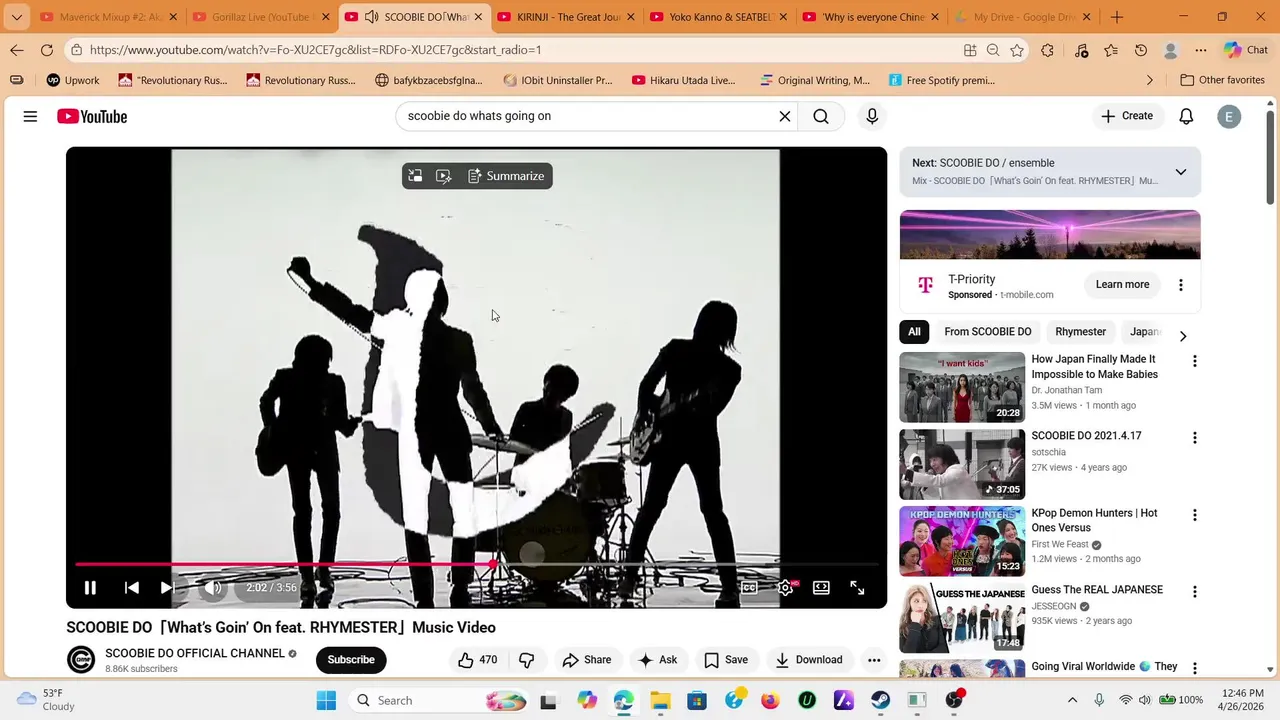
Task: Open account avatar menu
Action: point(1229,117)
